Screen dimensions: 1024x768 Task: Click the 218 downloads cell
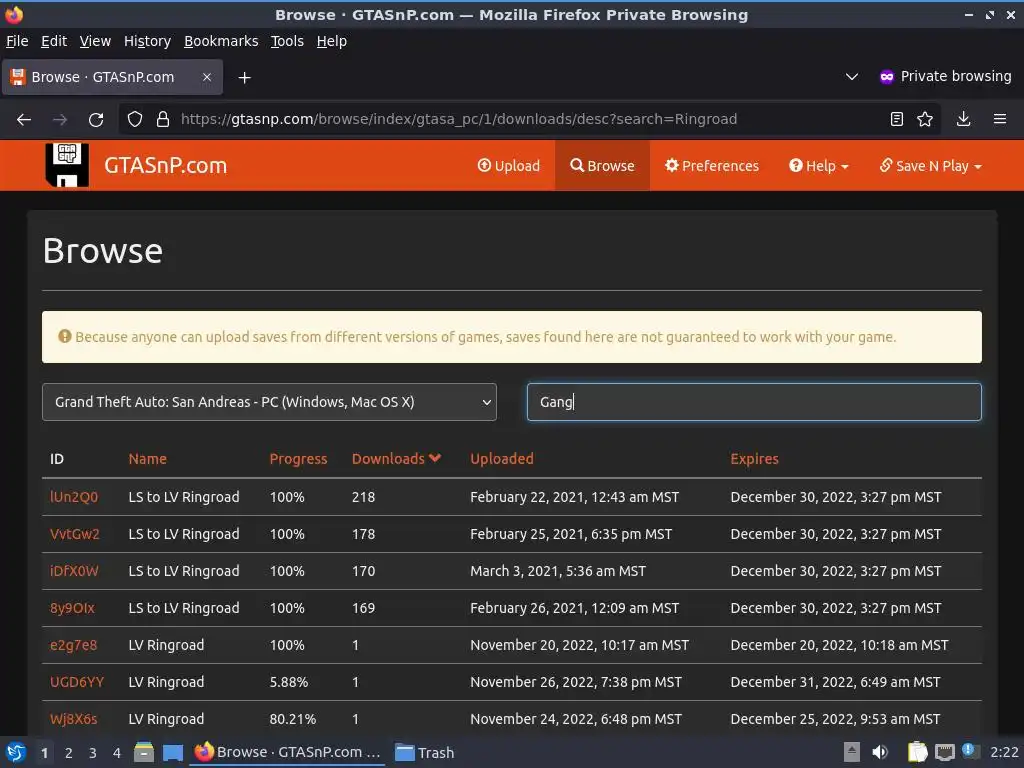click(363, 497)
